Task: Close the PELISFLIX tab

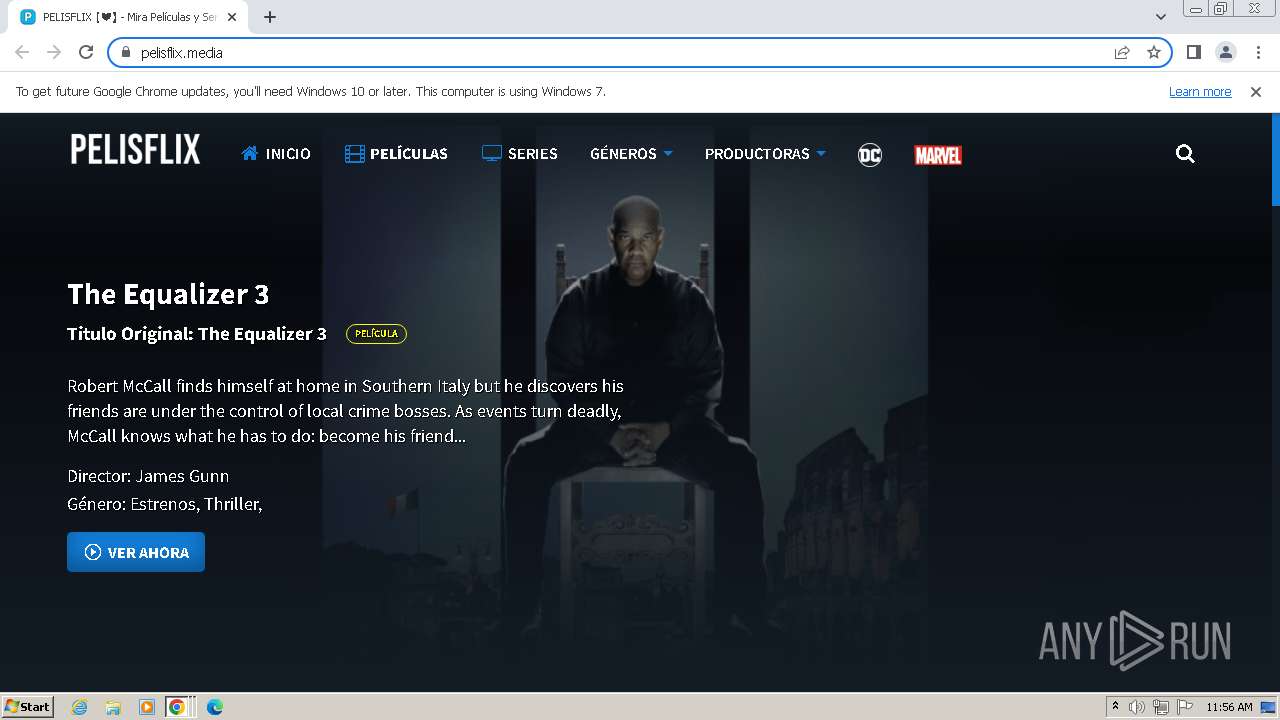Action: 232,17
